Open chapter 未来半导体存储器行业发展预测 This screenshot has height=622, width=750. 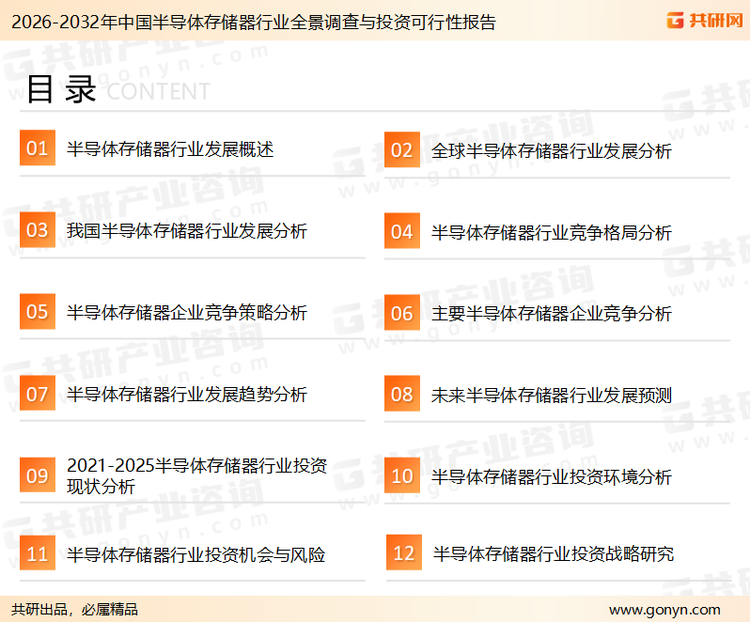551,396
